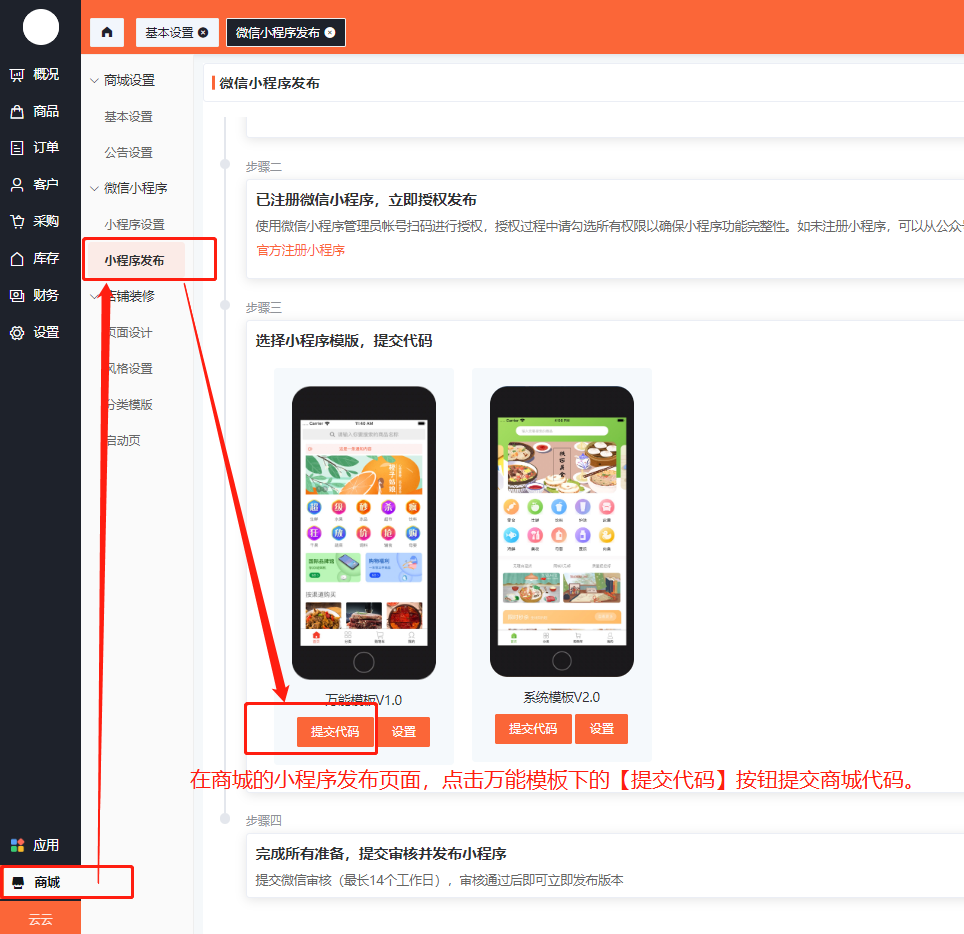Image resolution: width=964 pixels, height=934 pixels.
Task: Click the 系统模板V2.0 phone preview
Action: (x=561, y=531)
